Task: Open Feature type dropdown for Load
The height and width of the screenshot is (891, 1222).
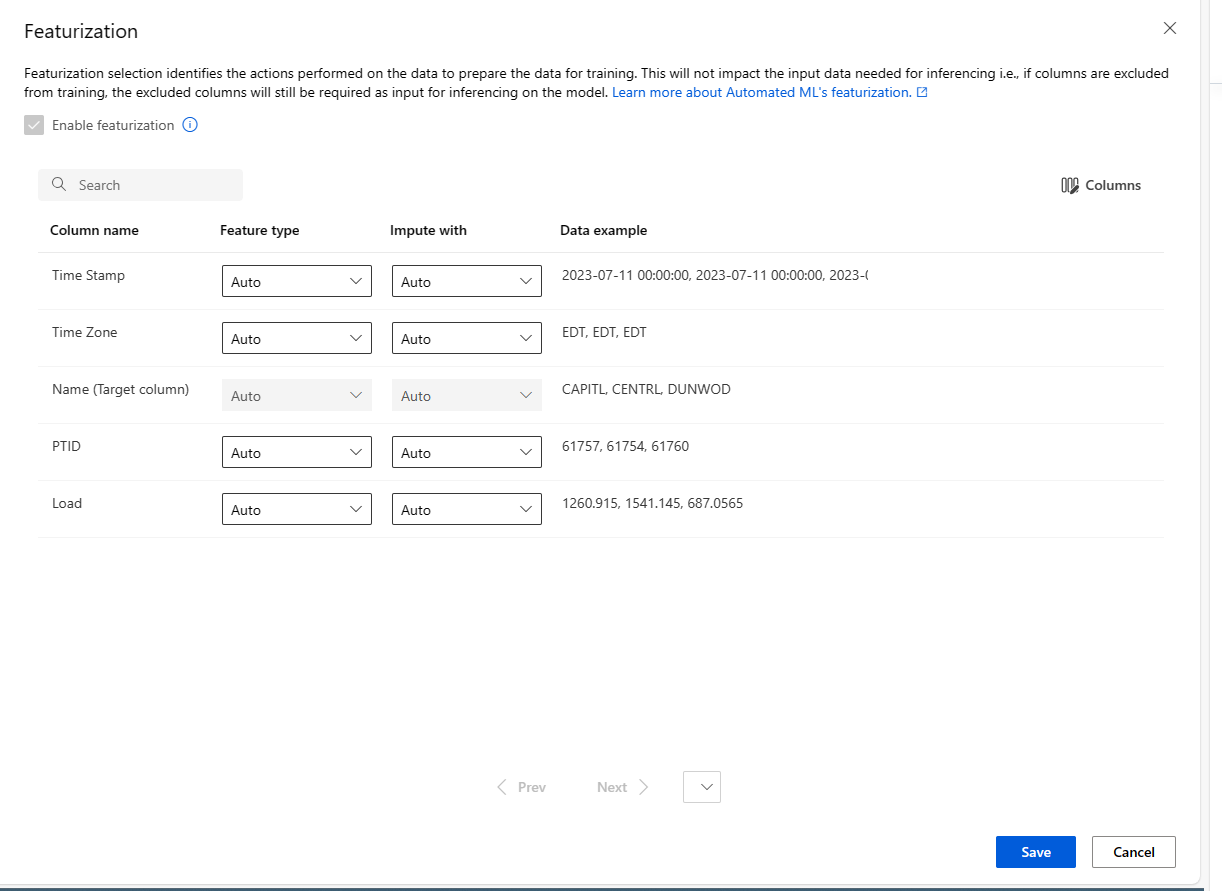Action: click(x=297, y=509)
